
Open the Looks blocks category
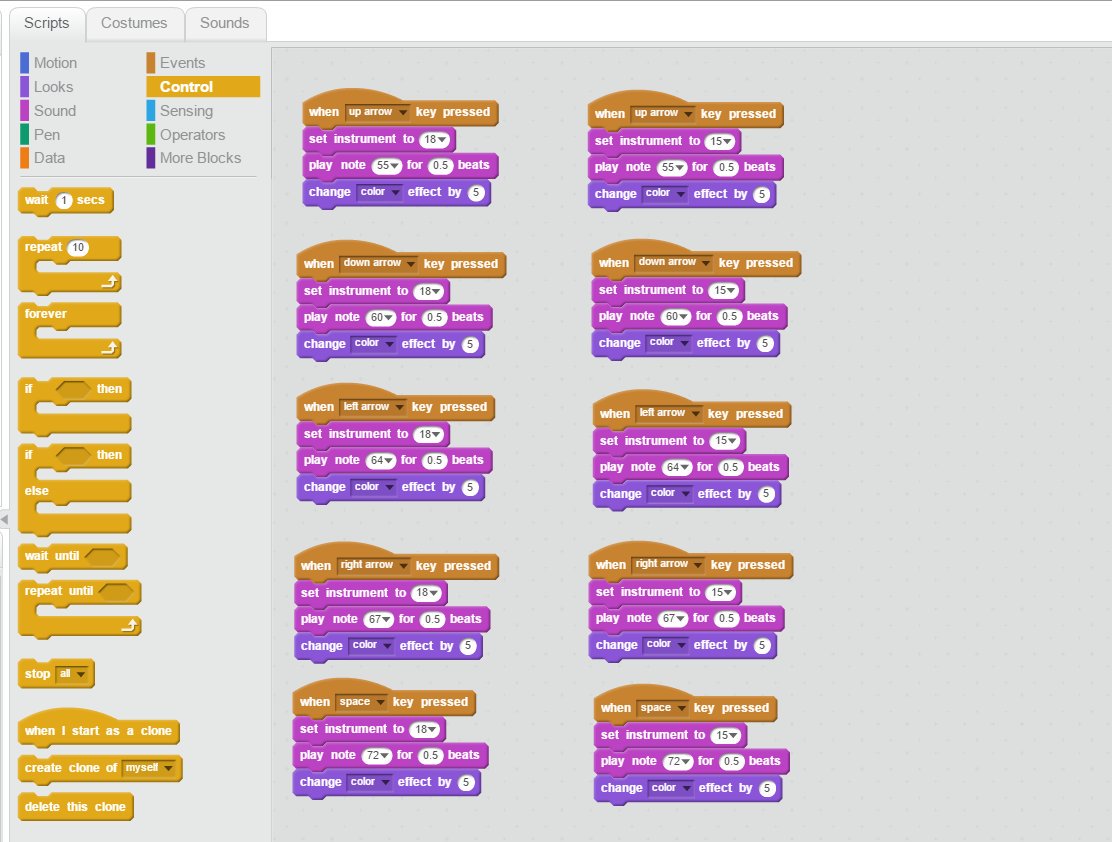[53, 87]
